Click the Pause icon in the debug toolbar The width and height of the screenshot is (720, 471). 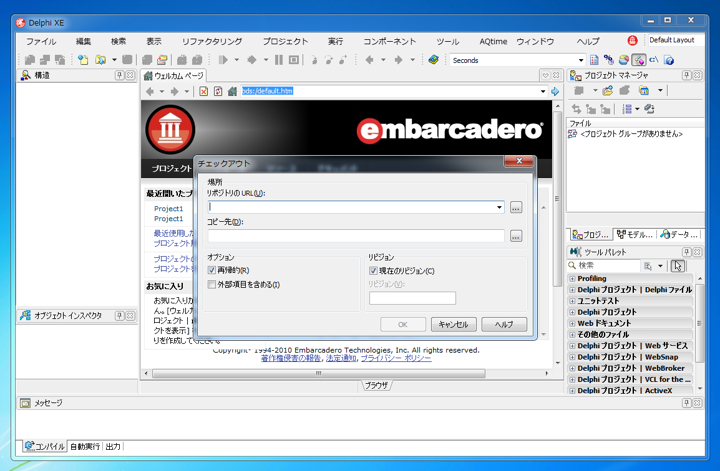pyautogui.click(x=279, y=60)
